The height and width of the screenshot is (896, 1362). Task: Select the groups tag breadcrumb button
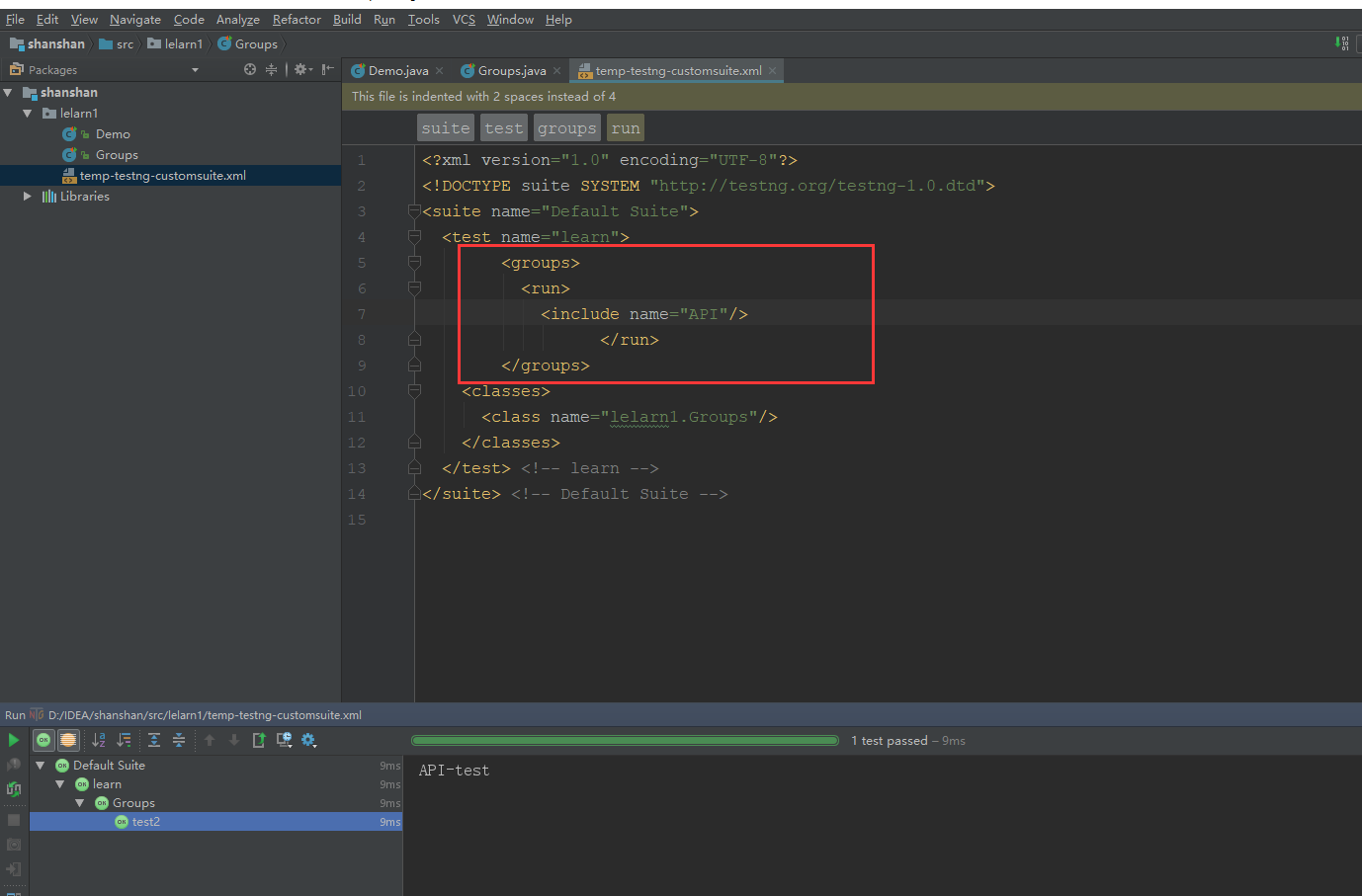pos(566,127)
